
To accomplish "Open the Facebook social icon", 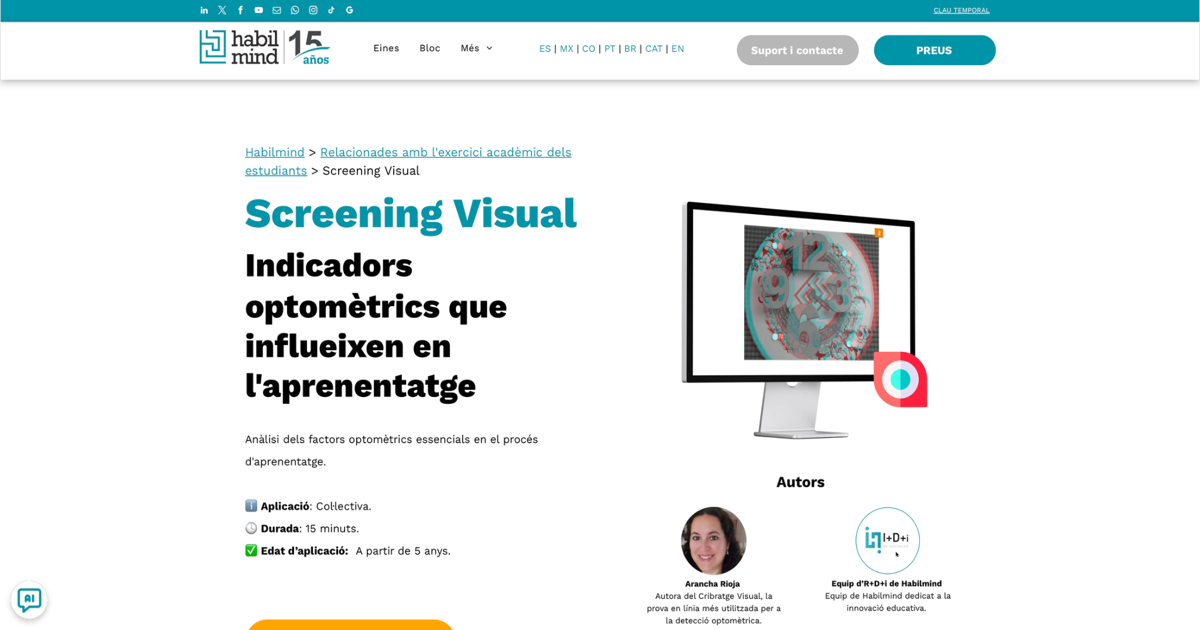I will 240,10.
